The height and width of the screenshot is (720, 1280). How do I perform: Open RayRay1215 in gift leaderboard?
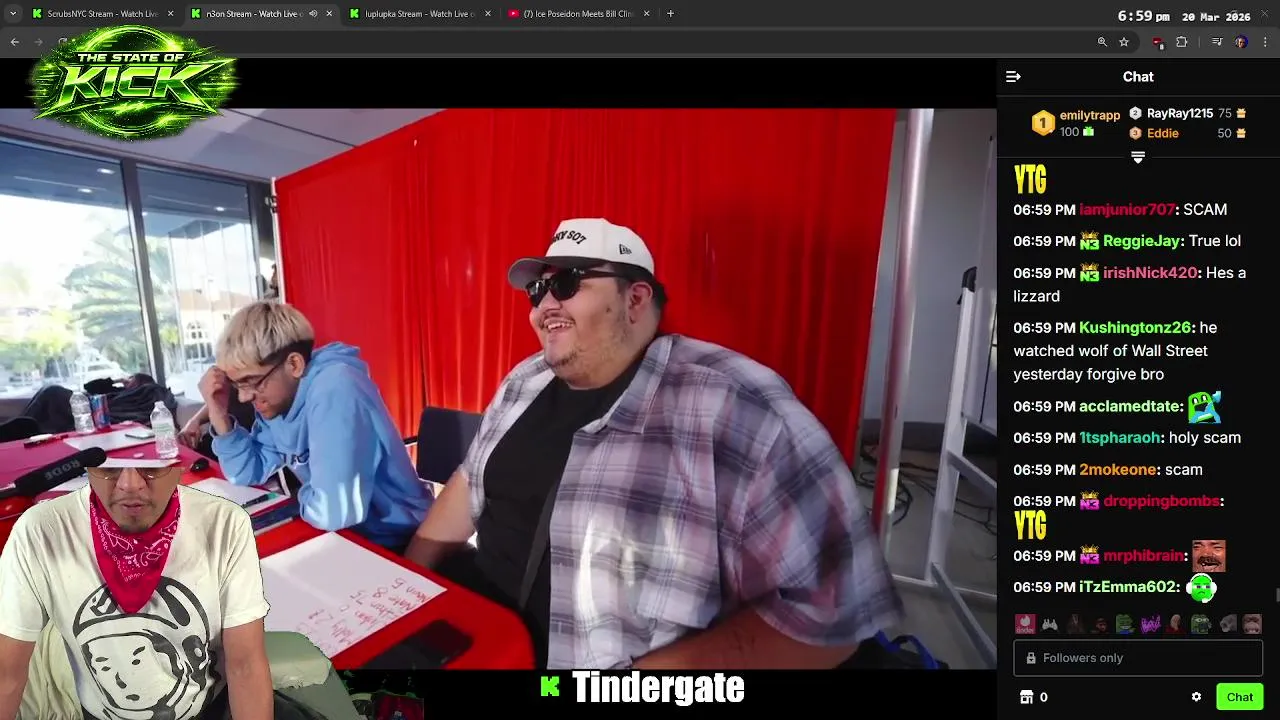pyautogui.click(x=1180, y=113)
